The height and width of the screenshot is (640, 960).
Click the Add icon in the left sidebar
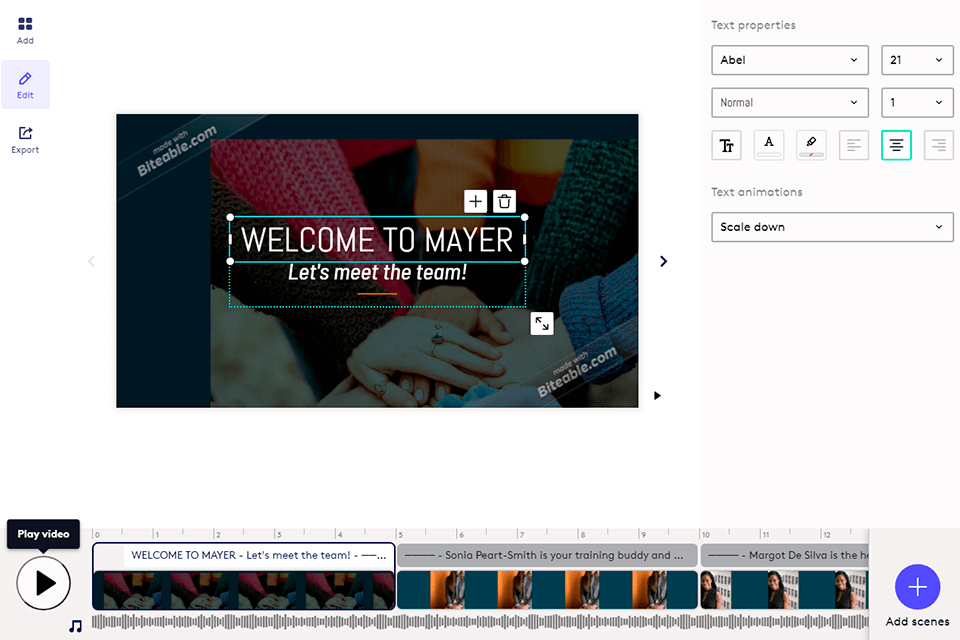(x=25, y=22)
